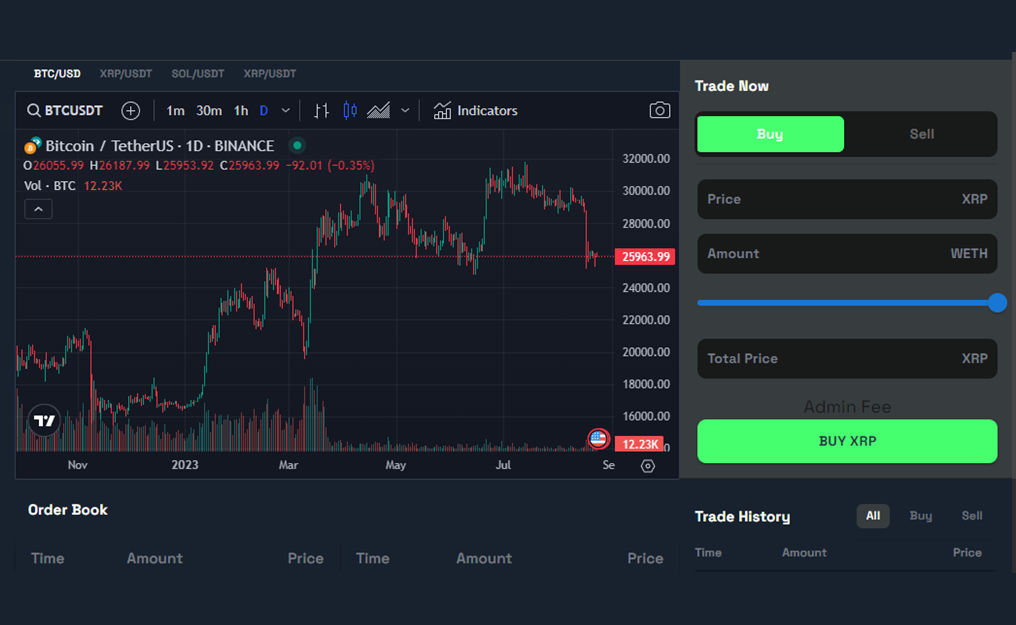Screen dimensions: 1016x625
Task: Filter Trade History by All
Action: [x=873, y=516]
